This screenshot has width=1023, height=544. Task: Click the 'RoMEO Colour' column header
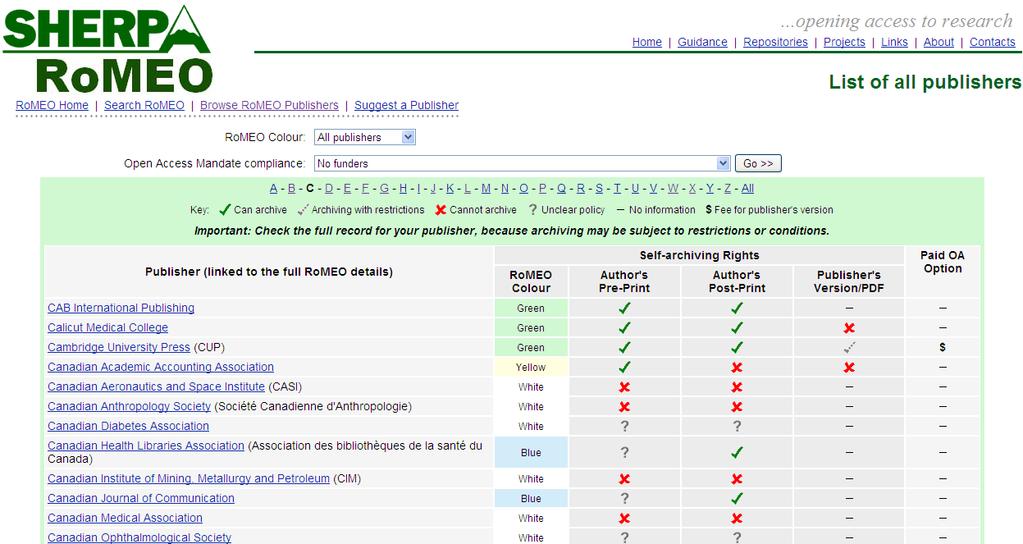click(x=530, y=281)
